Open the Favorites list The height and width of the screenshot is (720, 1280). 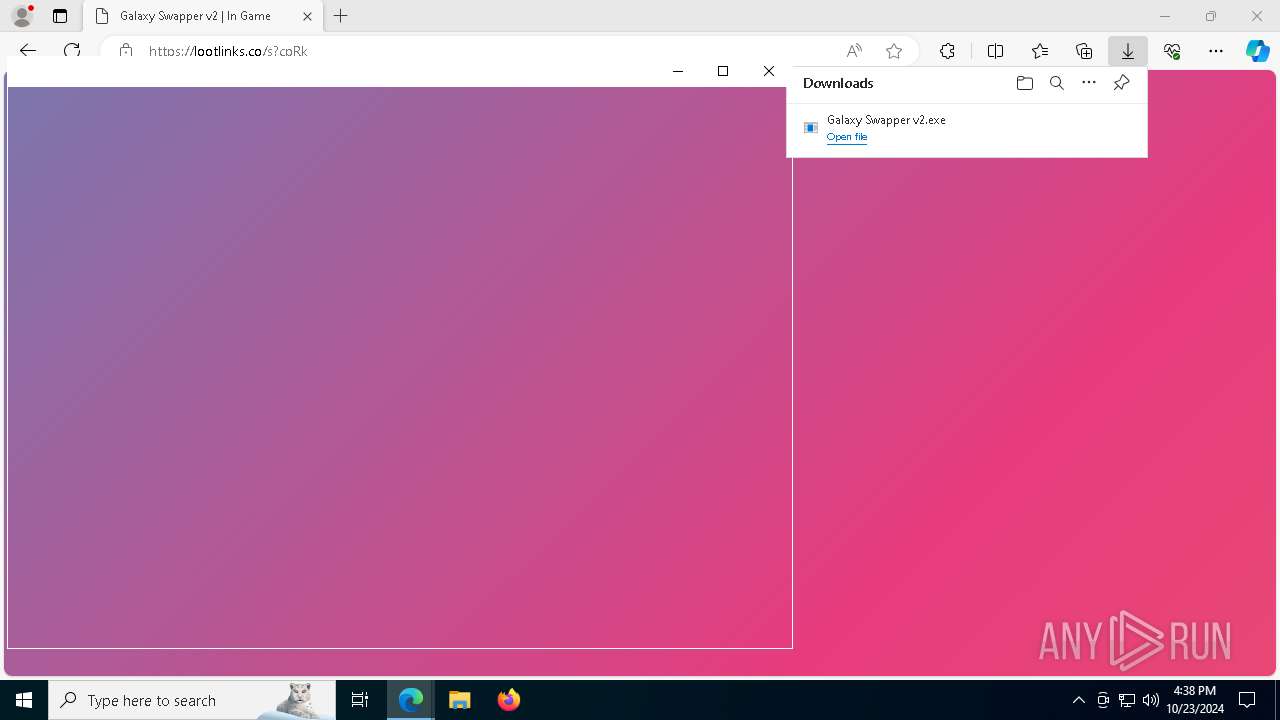pyautogui.click(x=1040, y=51)
